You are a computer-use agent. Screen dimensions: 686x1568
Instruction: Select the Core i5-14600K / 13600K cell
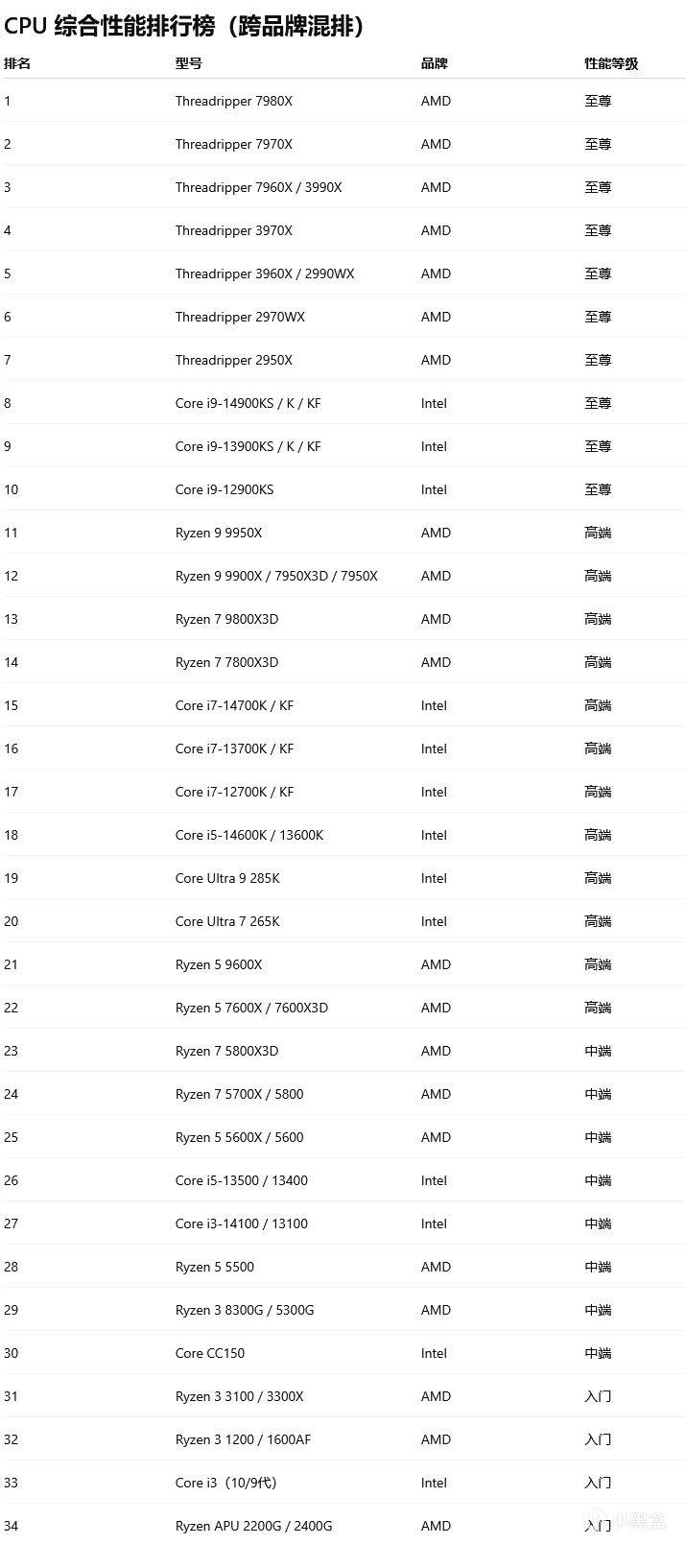[249, 835]
